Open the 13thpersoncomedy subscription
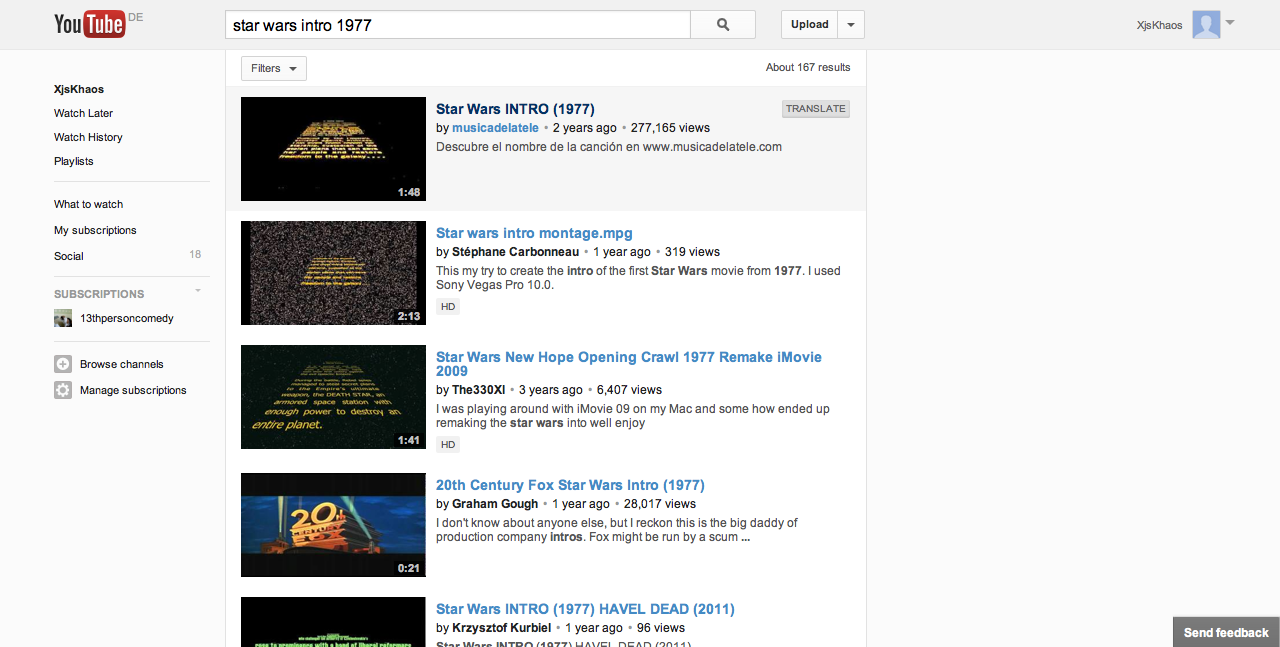The height and width of the screenshot is (647, 1280). pos(127,318)
